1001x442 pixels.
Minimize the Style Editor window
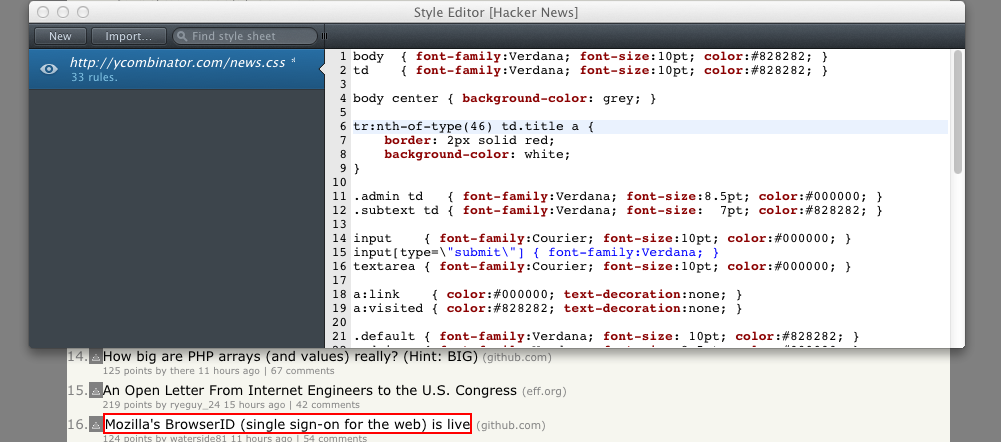[x=63, y=12]
